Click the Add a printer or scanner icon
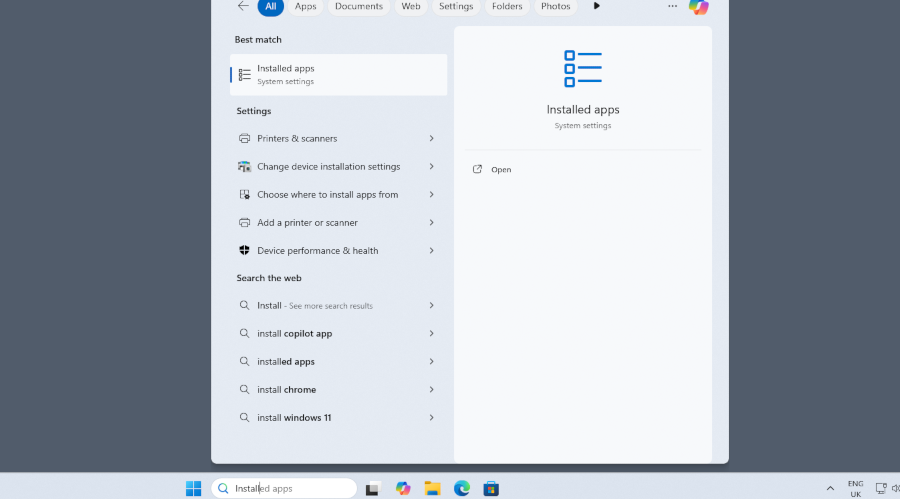Screen dimensions: 900x499 coord(245,222)
